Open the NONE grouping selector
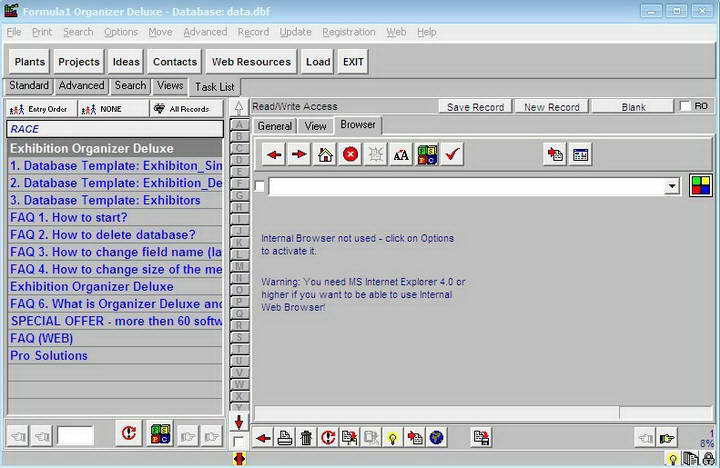The image size is (720, 468). coord(113,109)
